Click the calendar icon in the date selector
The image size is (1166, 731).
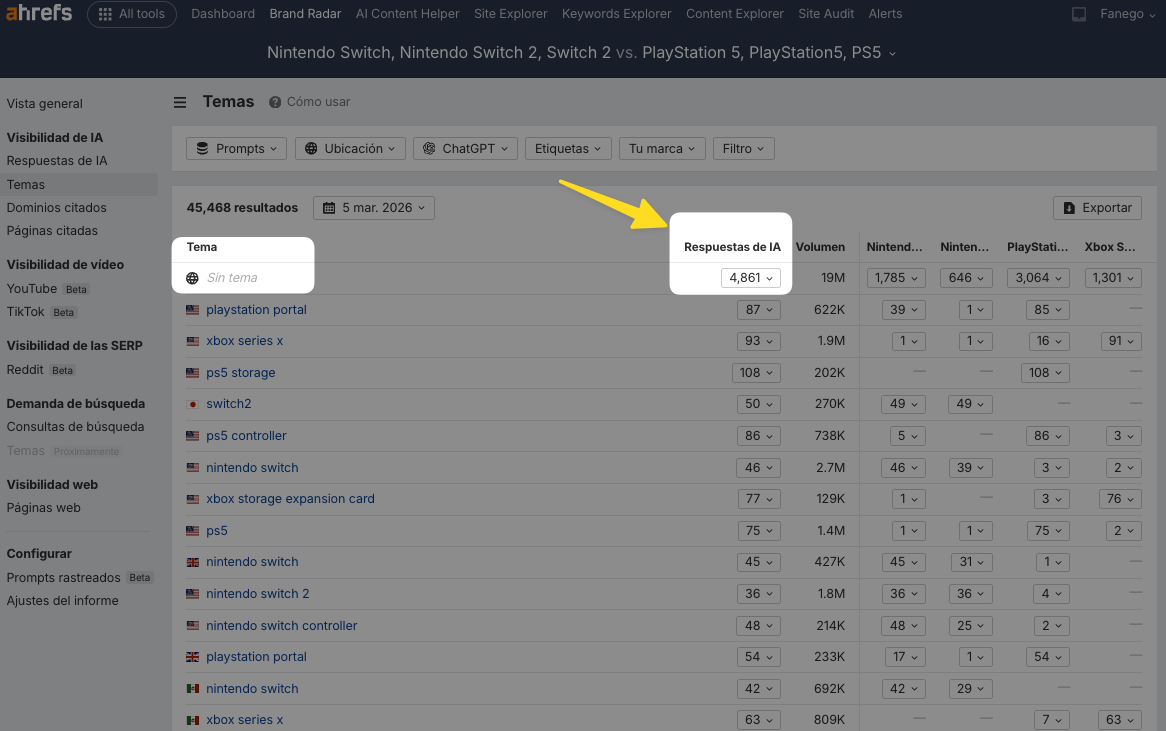pyautogui.click(x=330, y=208)
